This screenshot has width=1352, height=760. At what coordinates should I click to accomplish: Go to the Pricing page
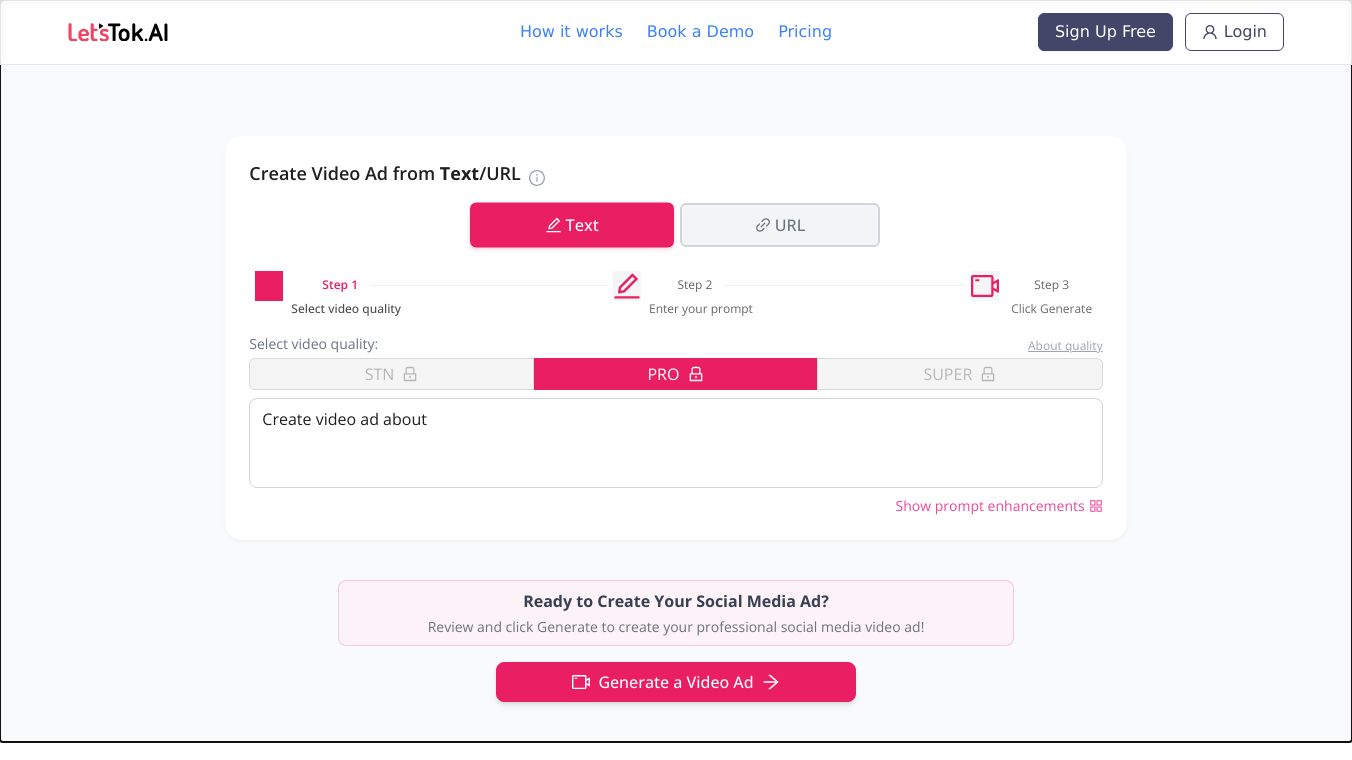(x=805, y=32)
